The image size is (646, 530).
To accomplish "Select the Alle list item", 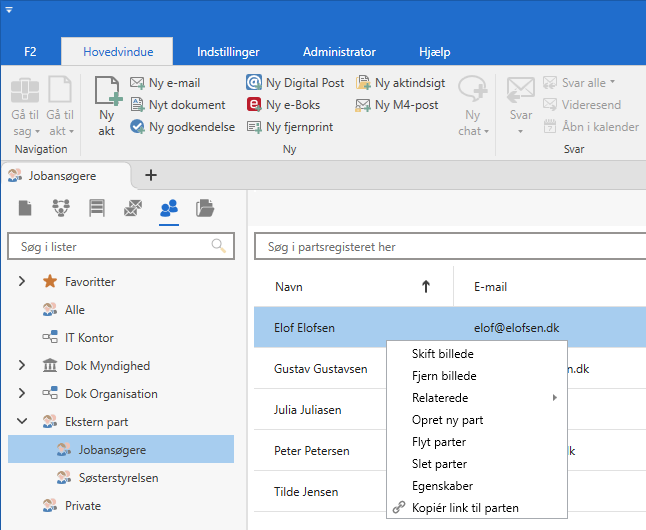I will 74,310.
